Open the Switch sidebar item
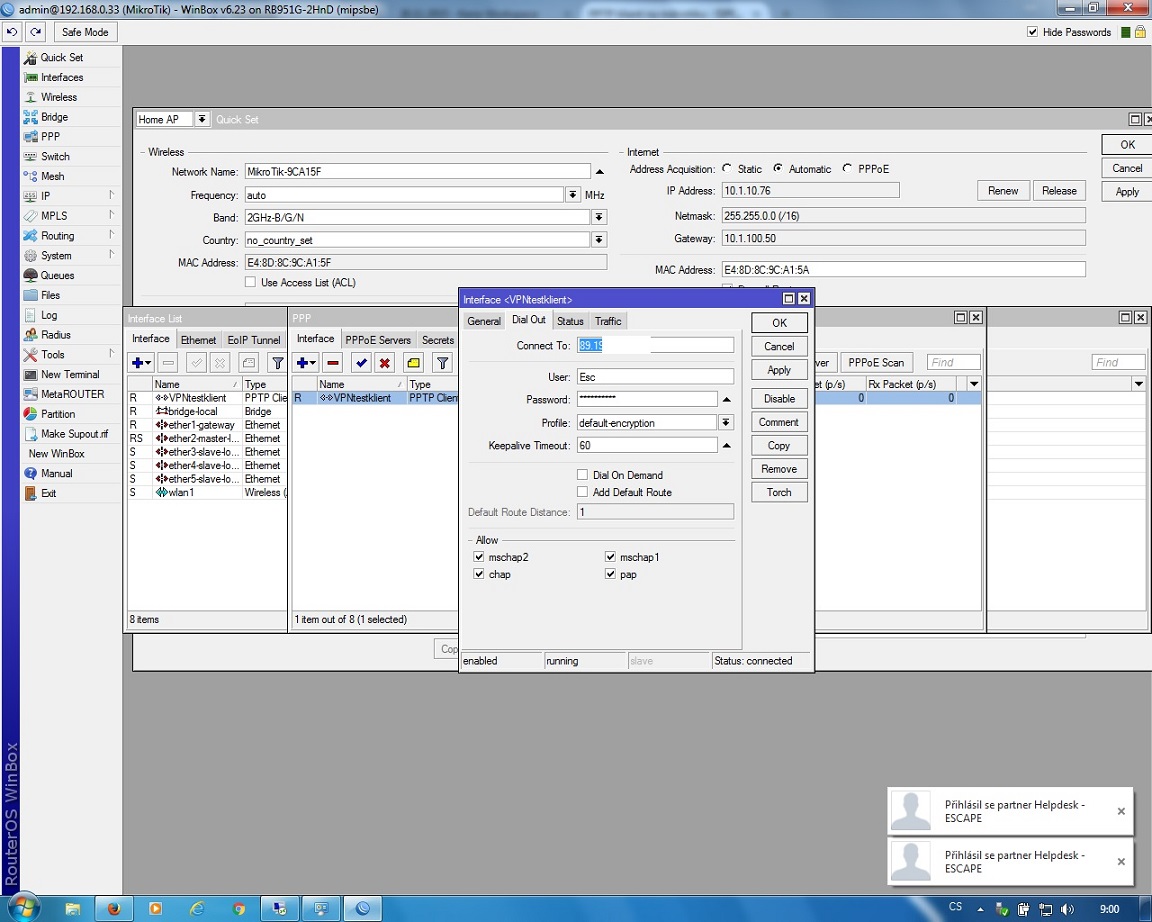The width and height of the screenshot is (1152, 922). pyautogui.click(x=55, y=156)
